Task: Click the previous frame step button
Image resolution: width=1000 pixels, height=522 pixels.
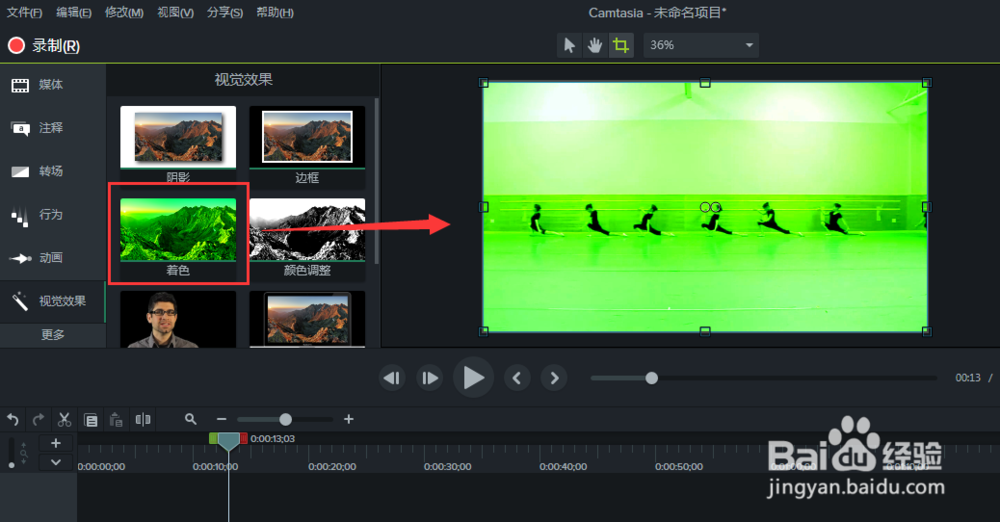Action: (392, 378)
